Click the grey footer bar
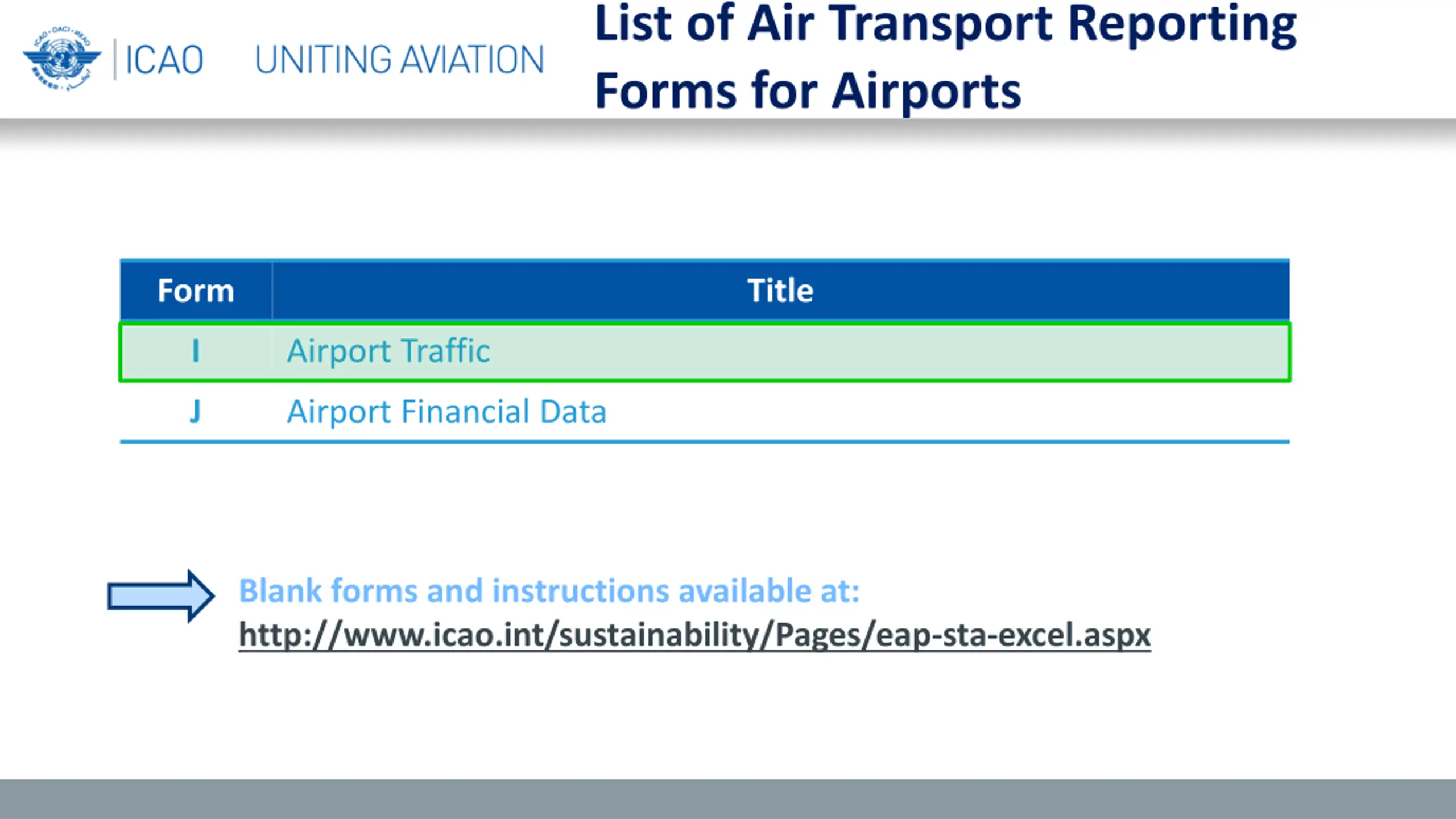1456x819 pixels. [728, 799]
